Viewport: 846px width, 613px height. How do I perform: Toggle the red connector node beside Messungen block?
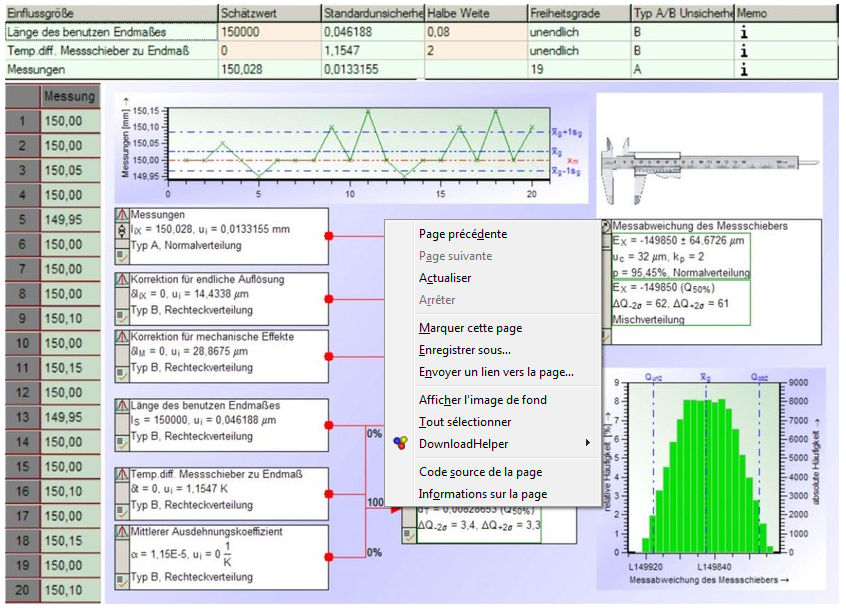tap(328, 236)
